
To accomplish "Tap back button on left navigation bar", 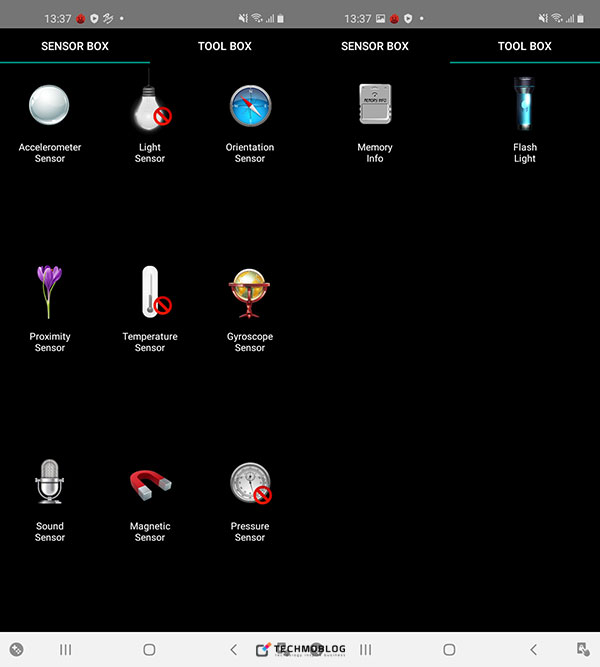I will tap(234, 650).
